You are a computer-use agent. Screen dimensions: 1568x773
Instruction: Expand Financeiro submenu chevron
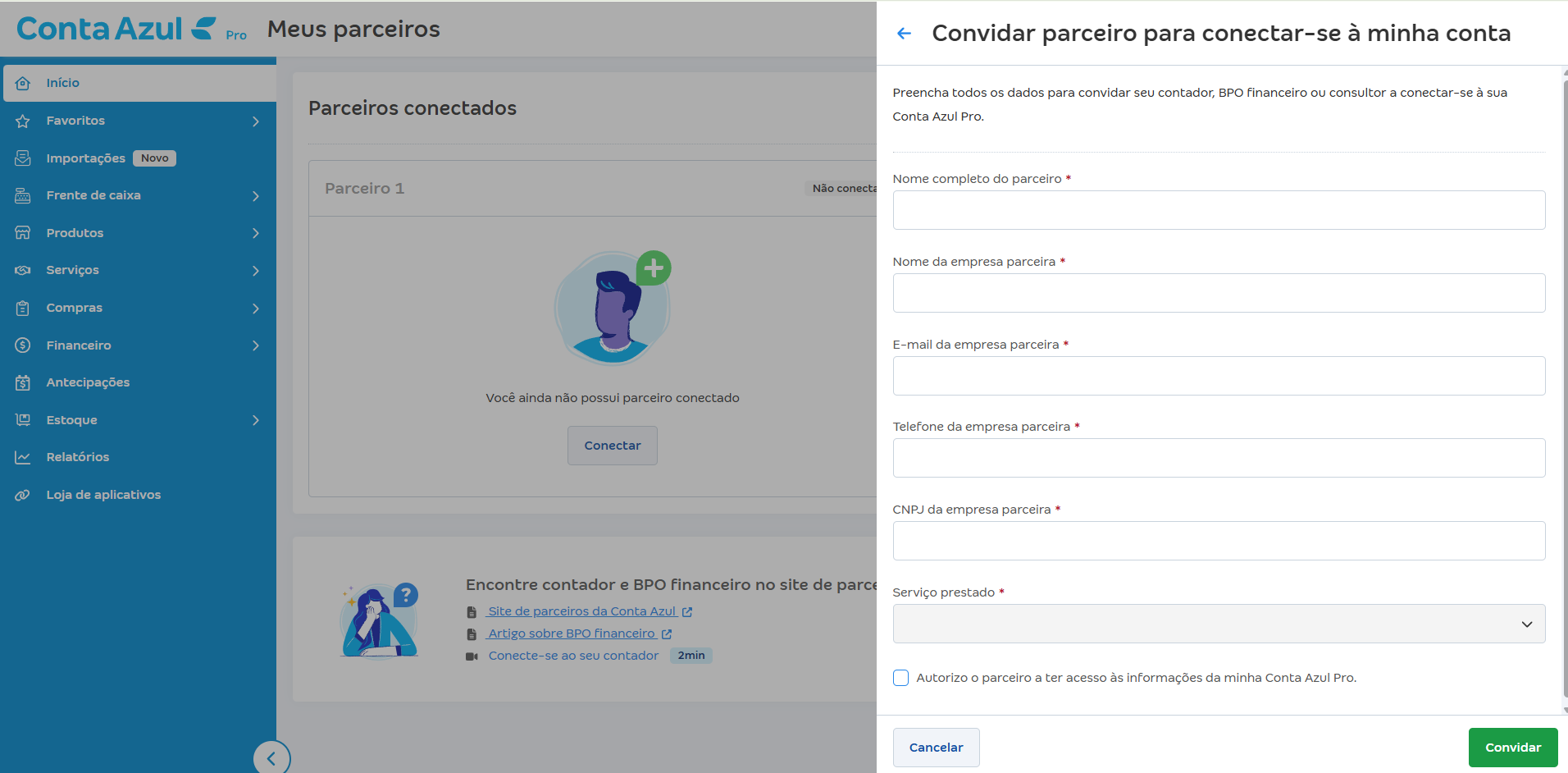pos(256,345)
